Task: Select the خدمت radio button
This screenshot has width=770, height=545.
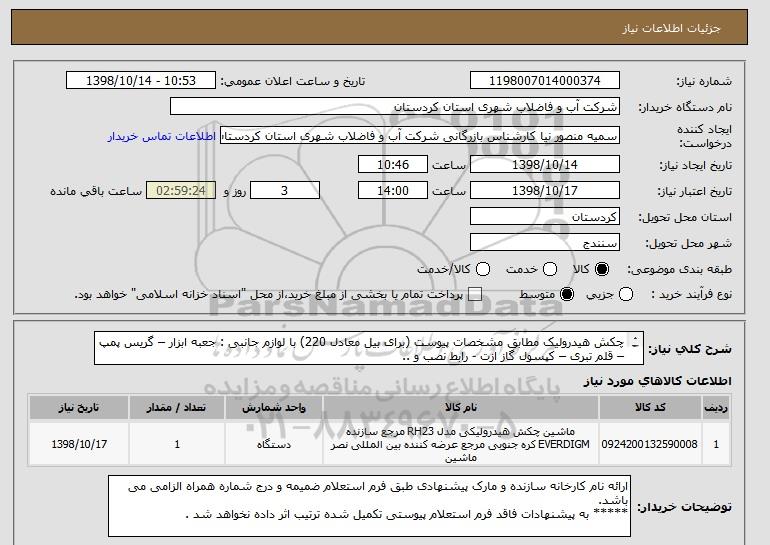Action: click(x=550, y=269)
